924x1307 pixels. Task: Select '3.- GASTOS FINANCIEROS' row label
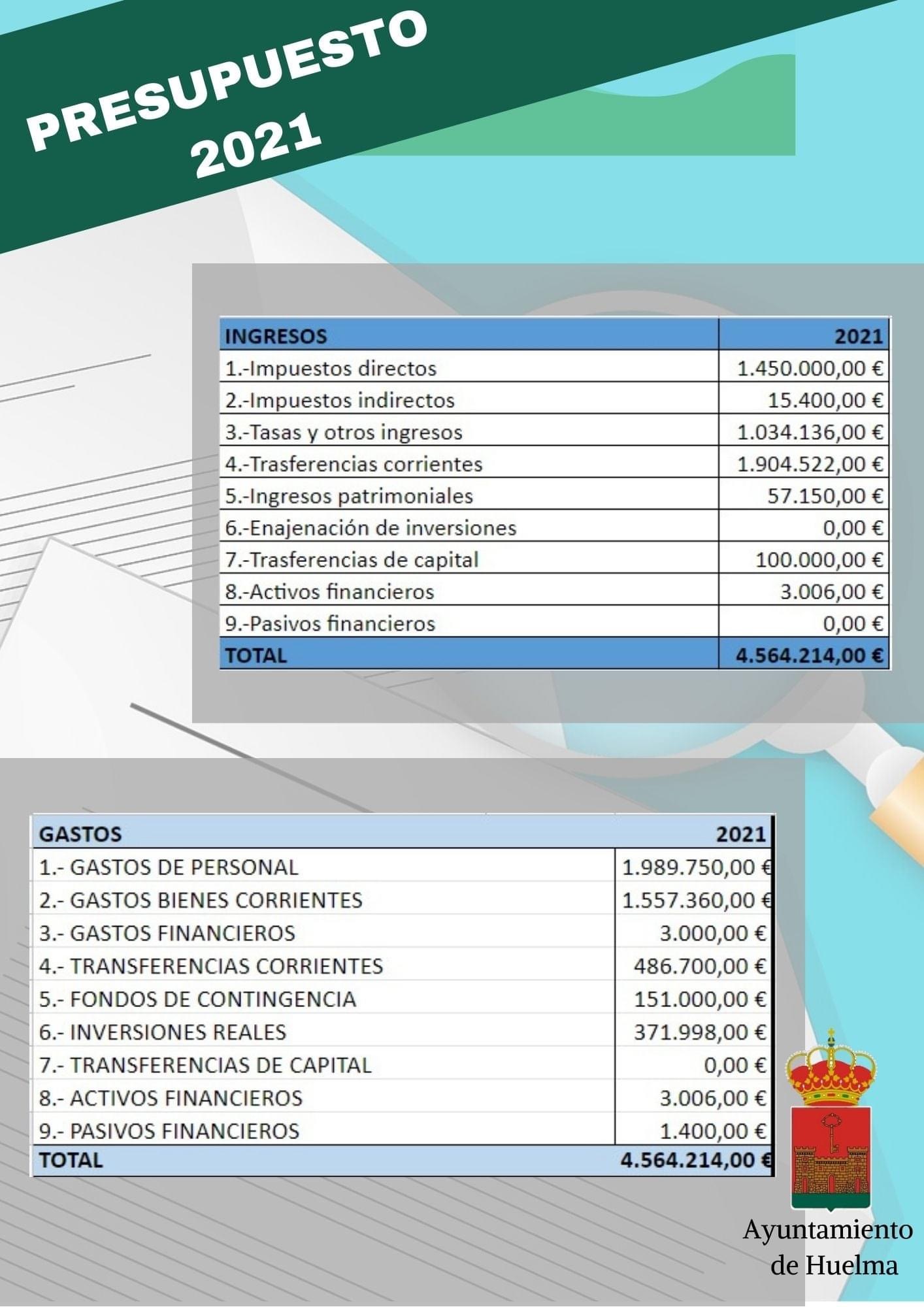tap(167, 933)
